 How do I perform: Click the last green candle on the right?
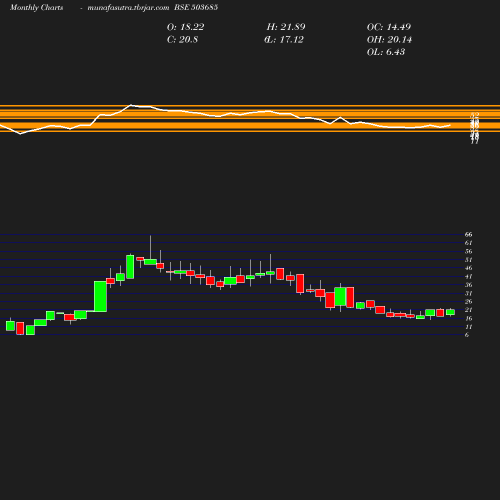tap(450, 312)
